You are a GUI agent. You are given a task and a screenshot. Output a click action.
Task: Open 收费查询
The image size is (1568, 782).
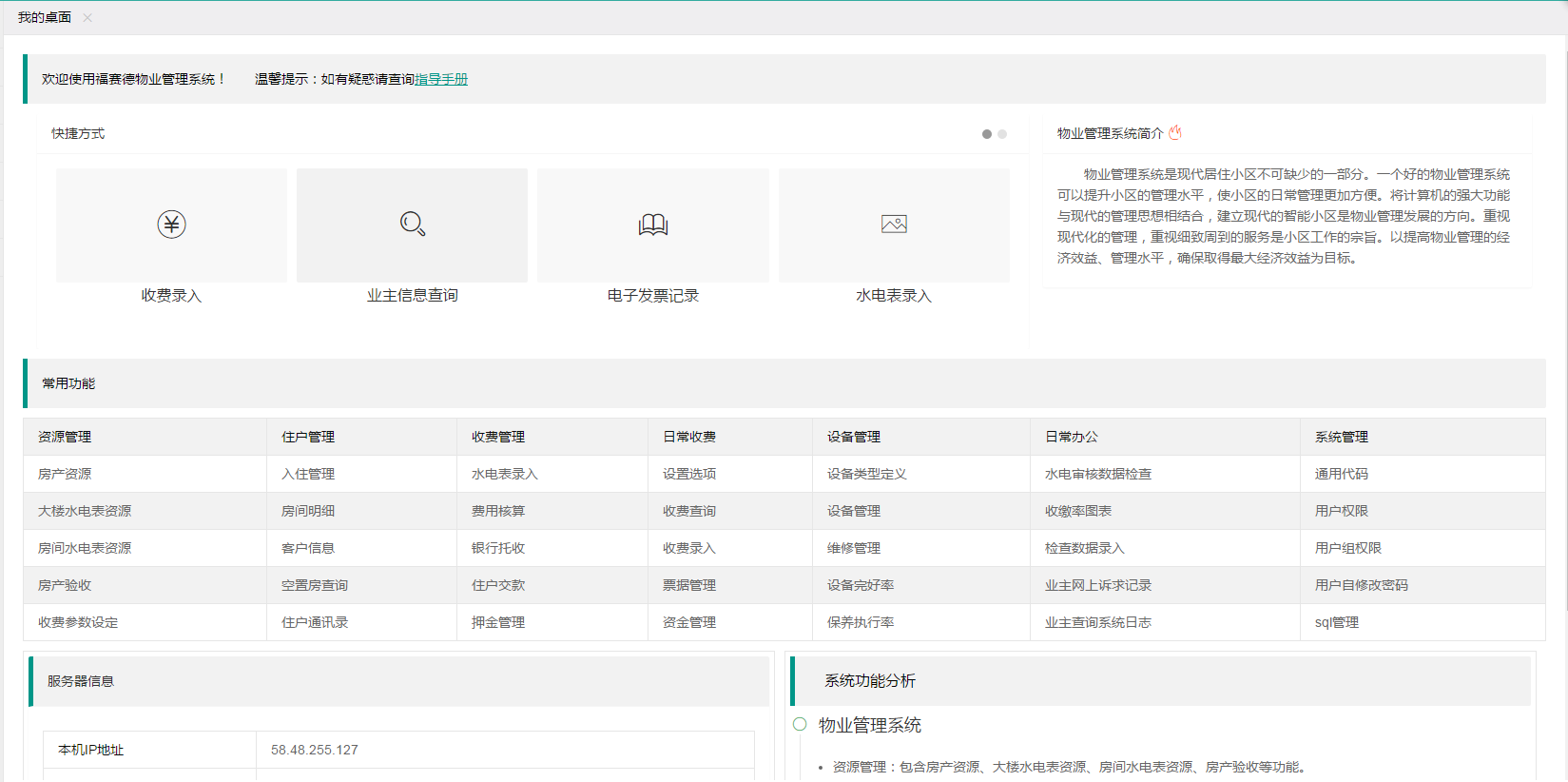[689, 511]
